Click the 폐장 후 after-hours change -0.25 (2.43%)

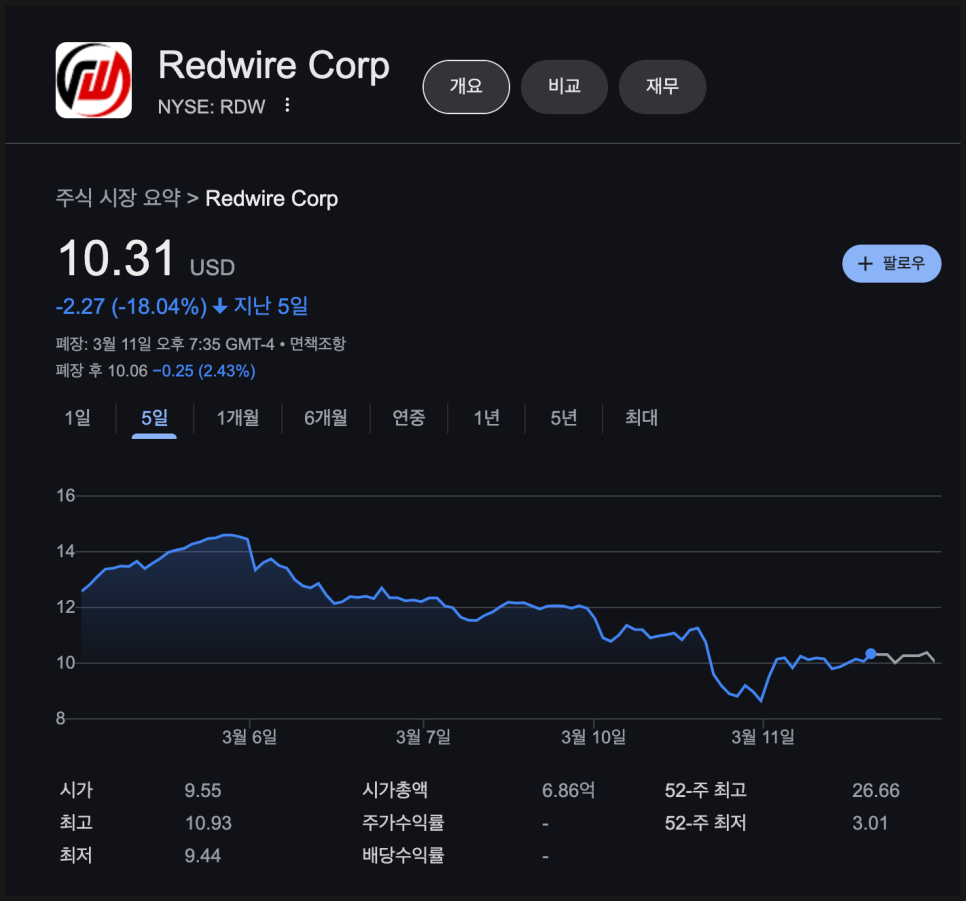204,371
